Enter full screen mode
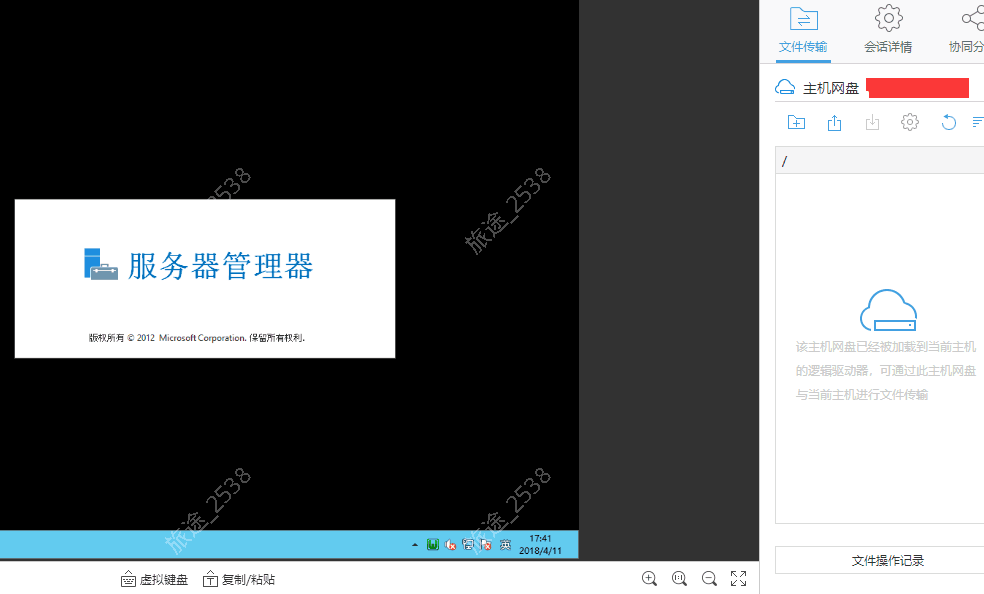This screenshot has width=984, height=594. 739,578
